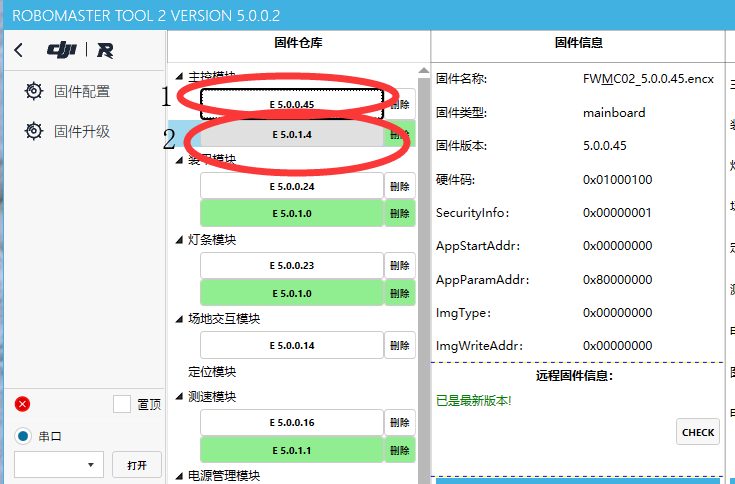Delete firmware E 5.0.0.23 with 删除
Image resolution: width=735 pixels, height=484 pixels.
(400, 266)
